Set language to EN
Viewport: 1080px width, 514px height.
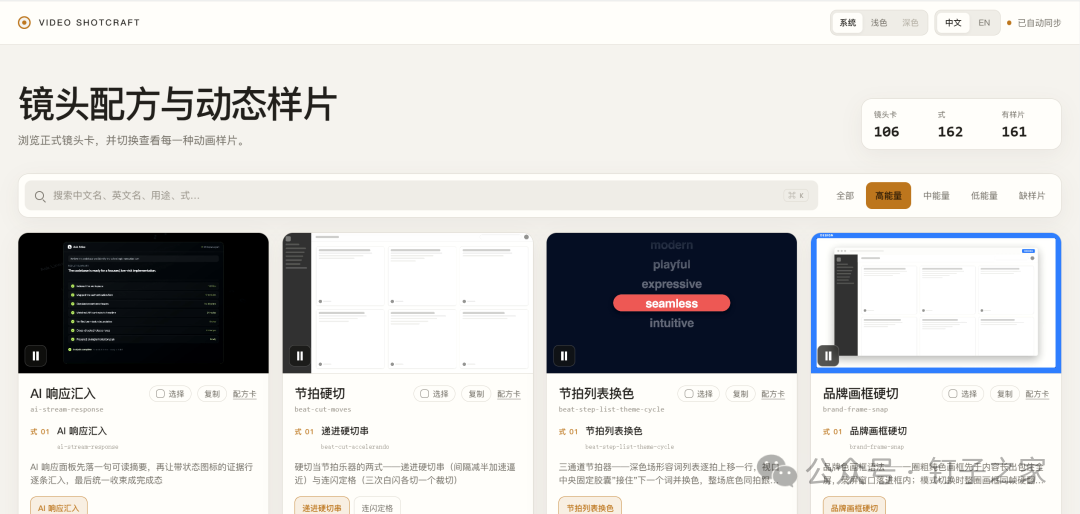[984, 23]
